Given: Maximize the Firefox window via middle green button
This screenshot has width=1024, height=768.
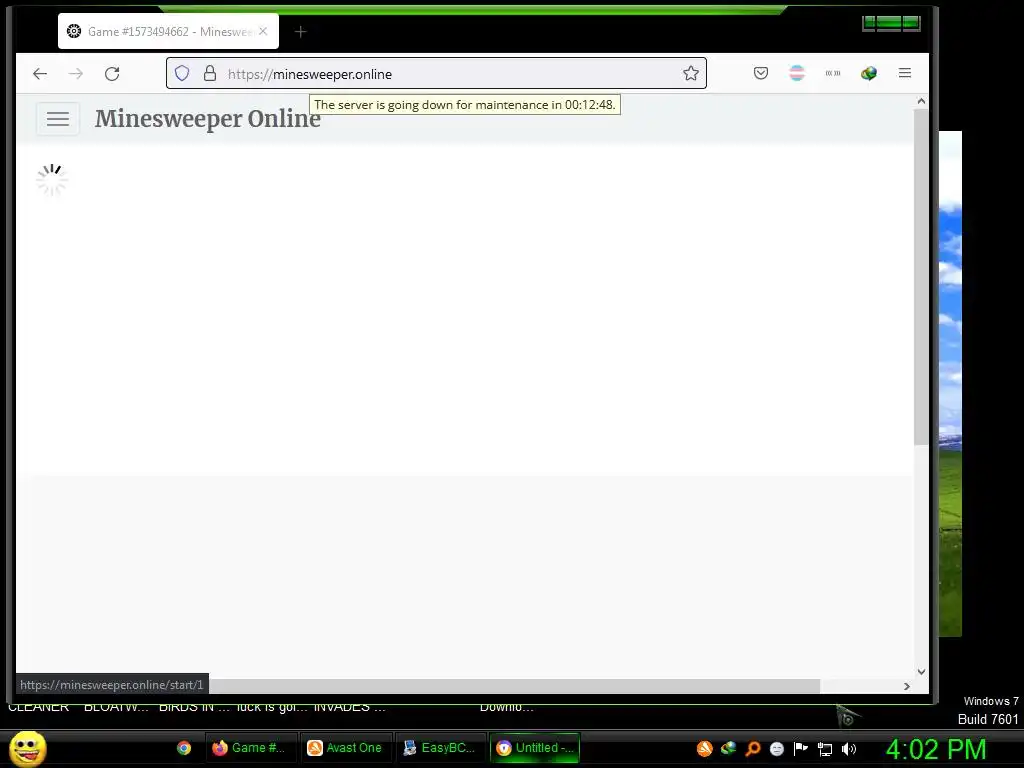Looking at the screenshot, I should click(889, 24).
